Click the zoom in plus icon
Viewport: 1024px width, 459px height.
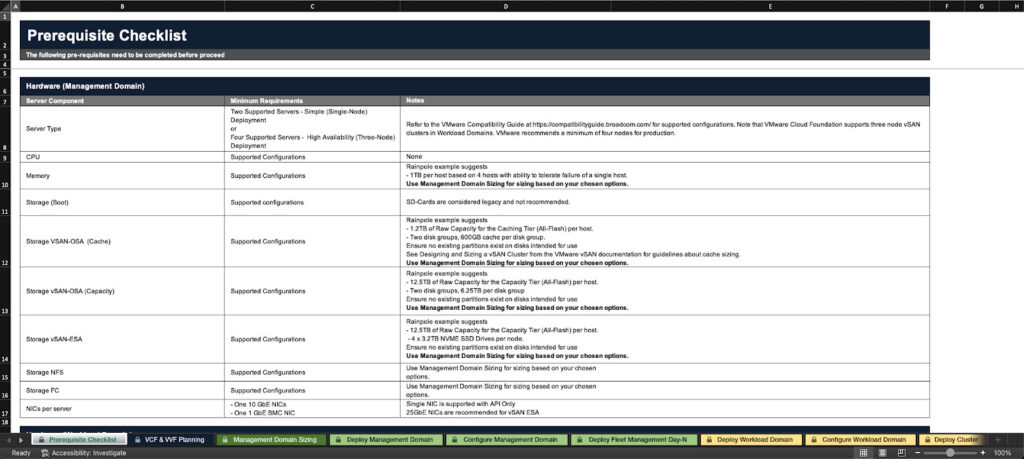pos(983,452)
